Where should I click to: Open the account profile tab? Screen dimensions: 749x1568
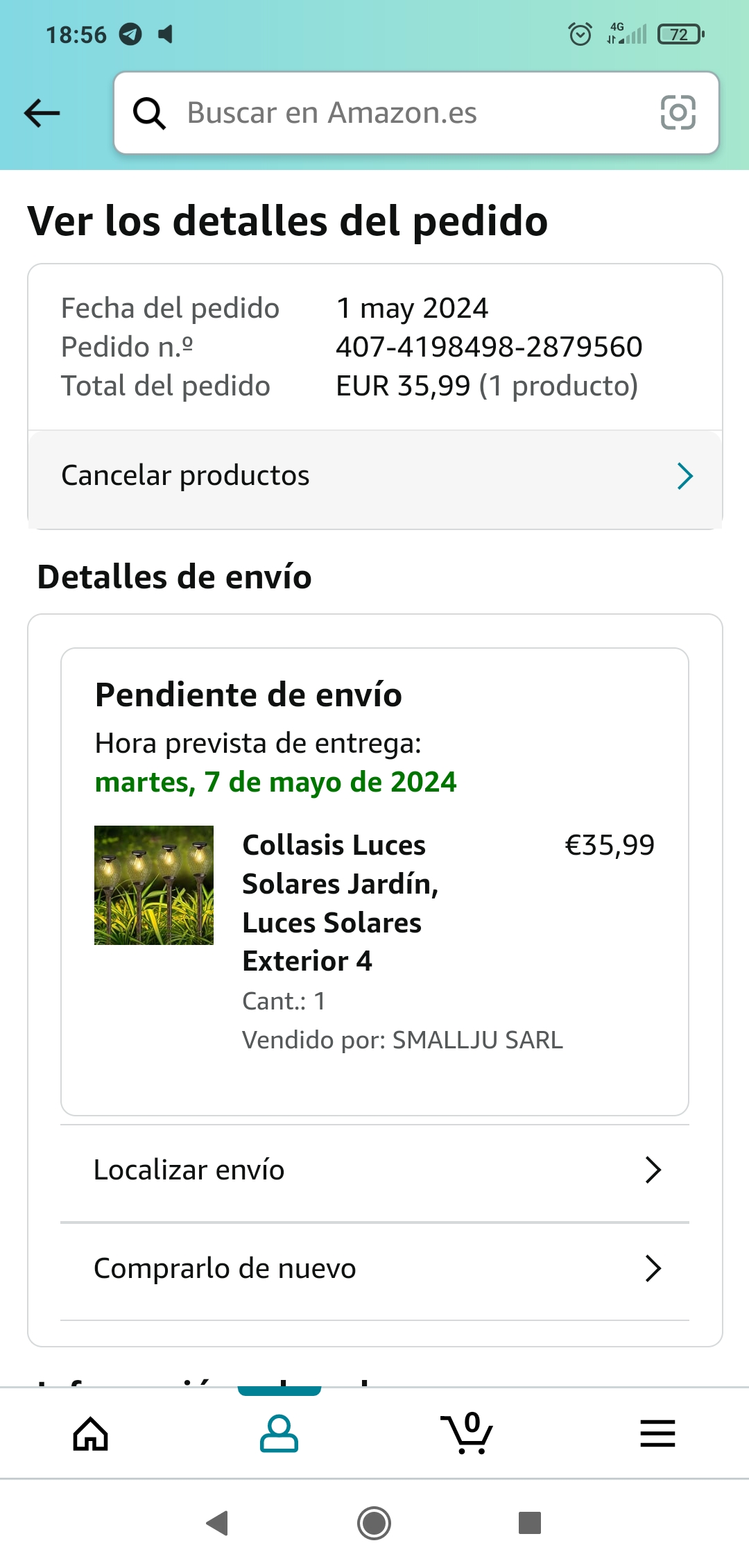[279, 1433]
